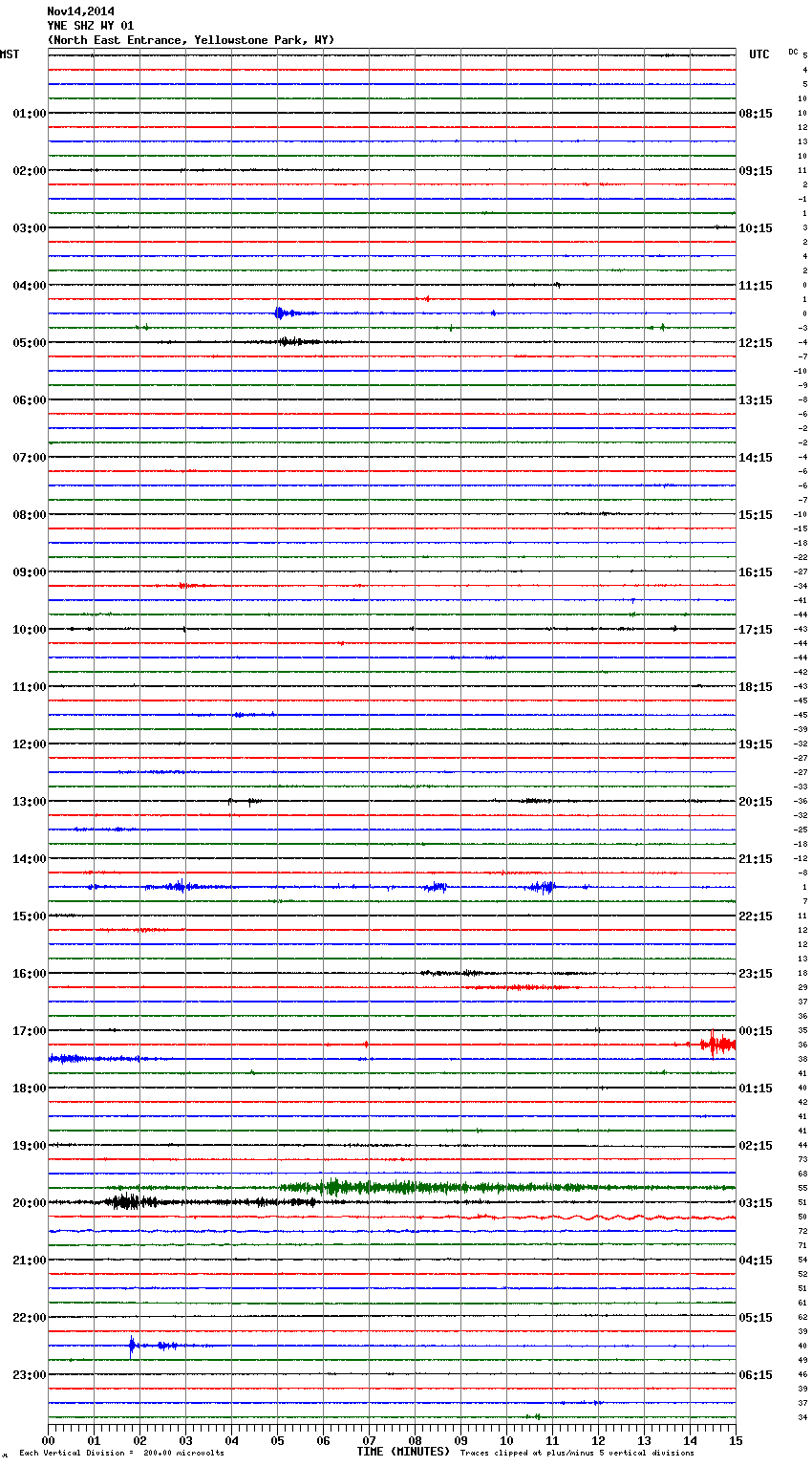Click minute 15 tick label on bottom axis
The height and width of the screenshot is (1466, 812).
[736, 1440]
